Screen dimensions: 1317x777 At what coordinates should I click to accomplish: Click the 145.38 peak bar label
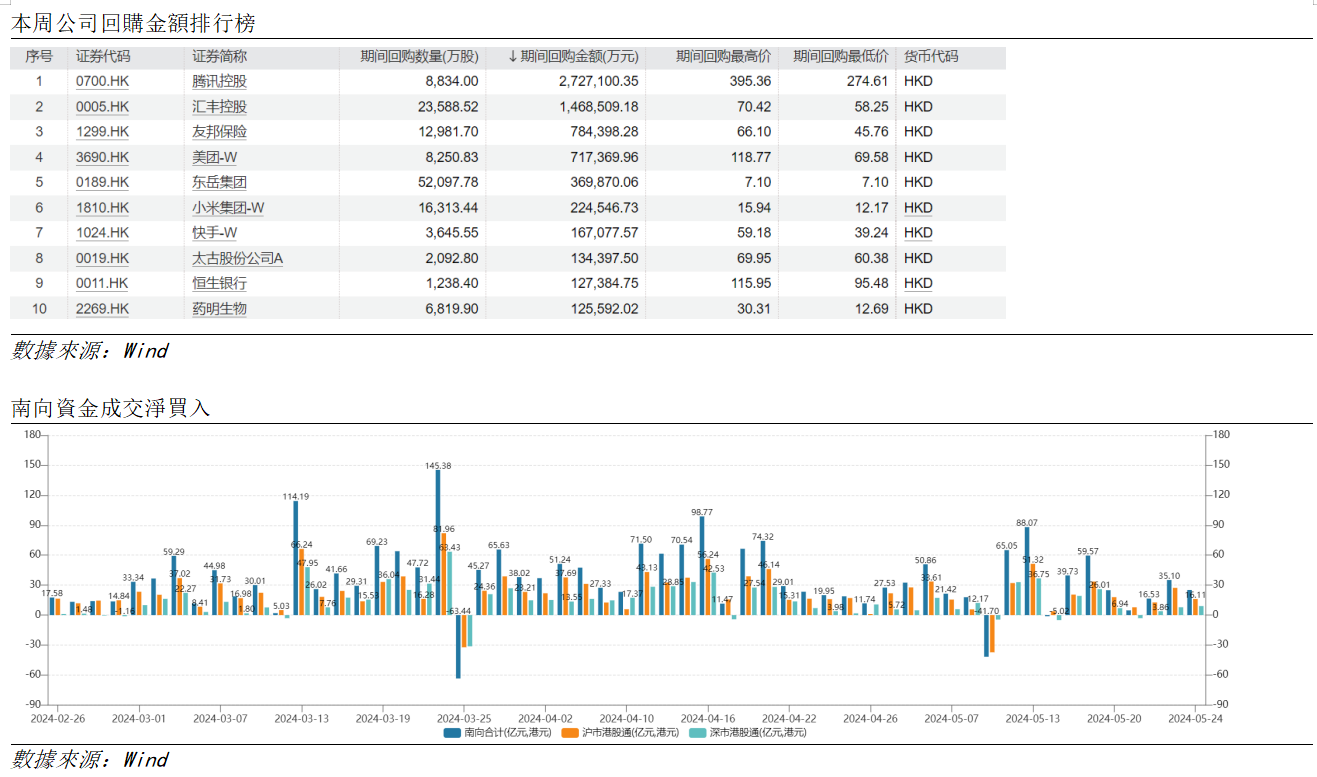coord(438,465)
